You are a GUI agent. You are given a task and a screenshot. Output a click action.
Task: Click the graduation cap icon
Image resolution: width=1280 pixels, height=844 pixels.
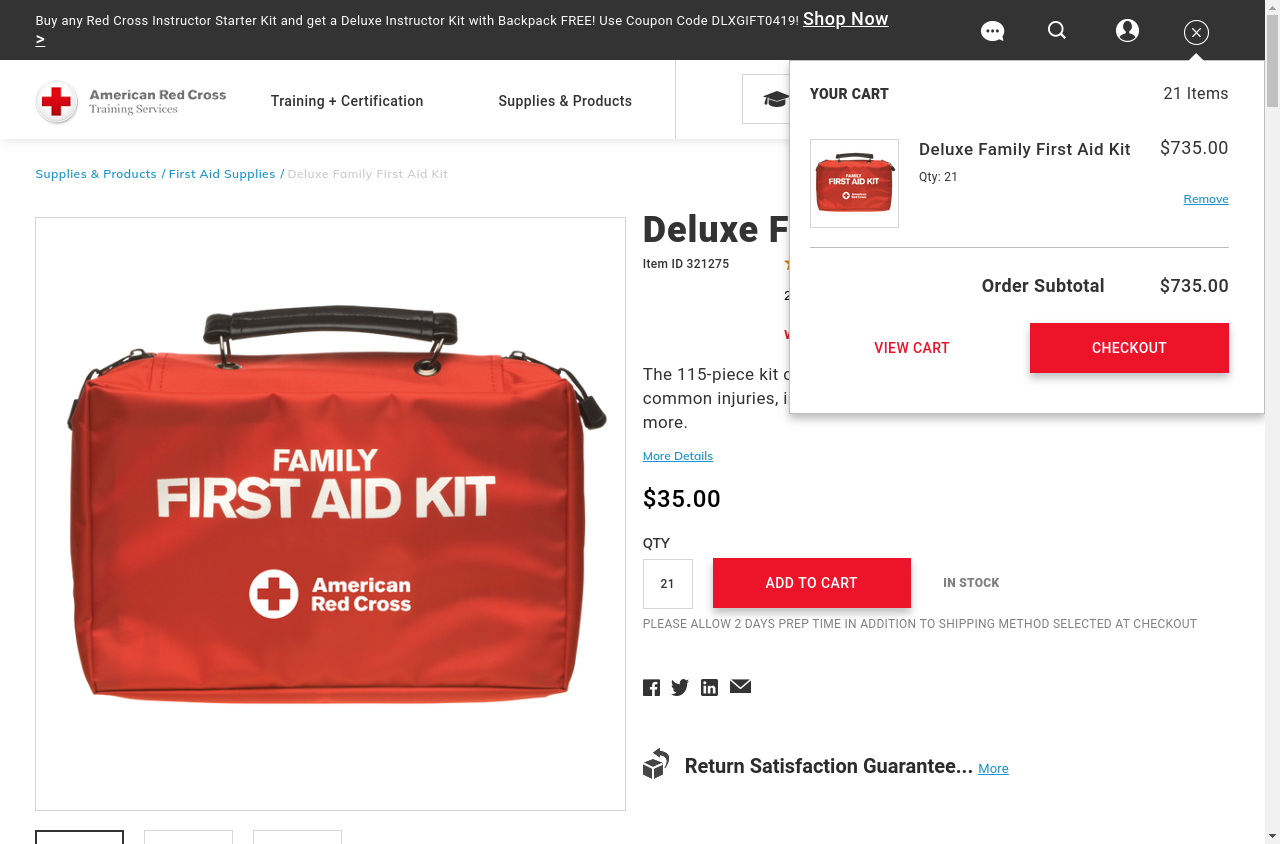click(775, 99)
